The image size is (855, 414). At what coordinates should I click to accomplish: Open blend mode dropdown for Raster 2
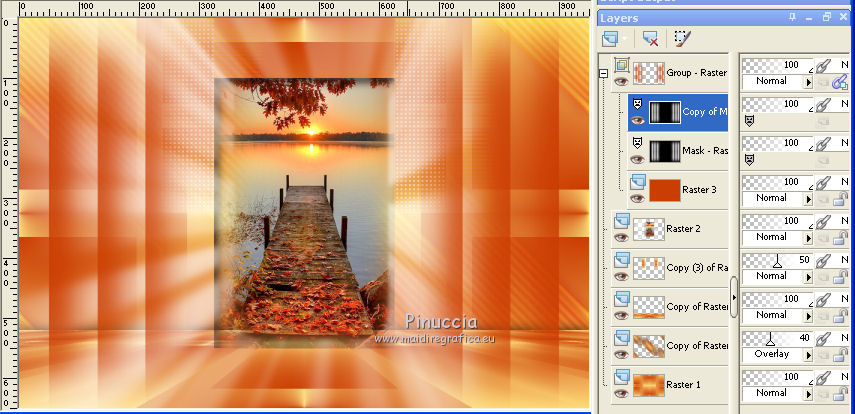(x=808, y=238)
